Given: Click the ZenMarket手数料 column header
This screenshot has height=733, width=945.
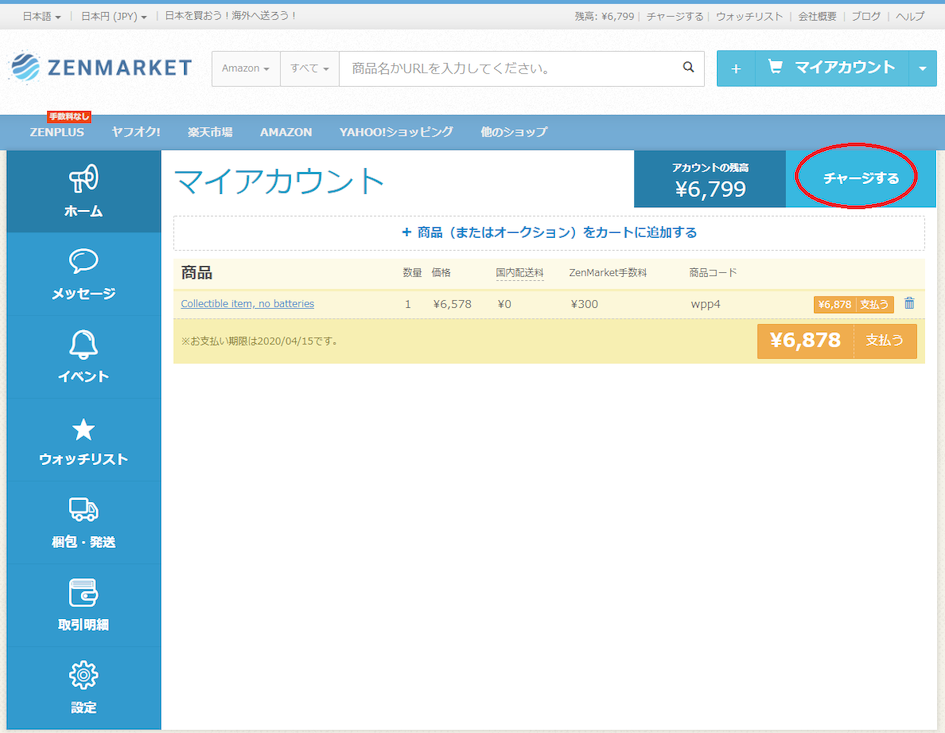Looking at the screenshot, I should [x=608, y=272].
